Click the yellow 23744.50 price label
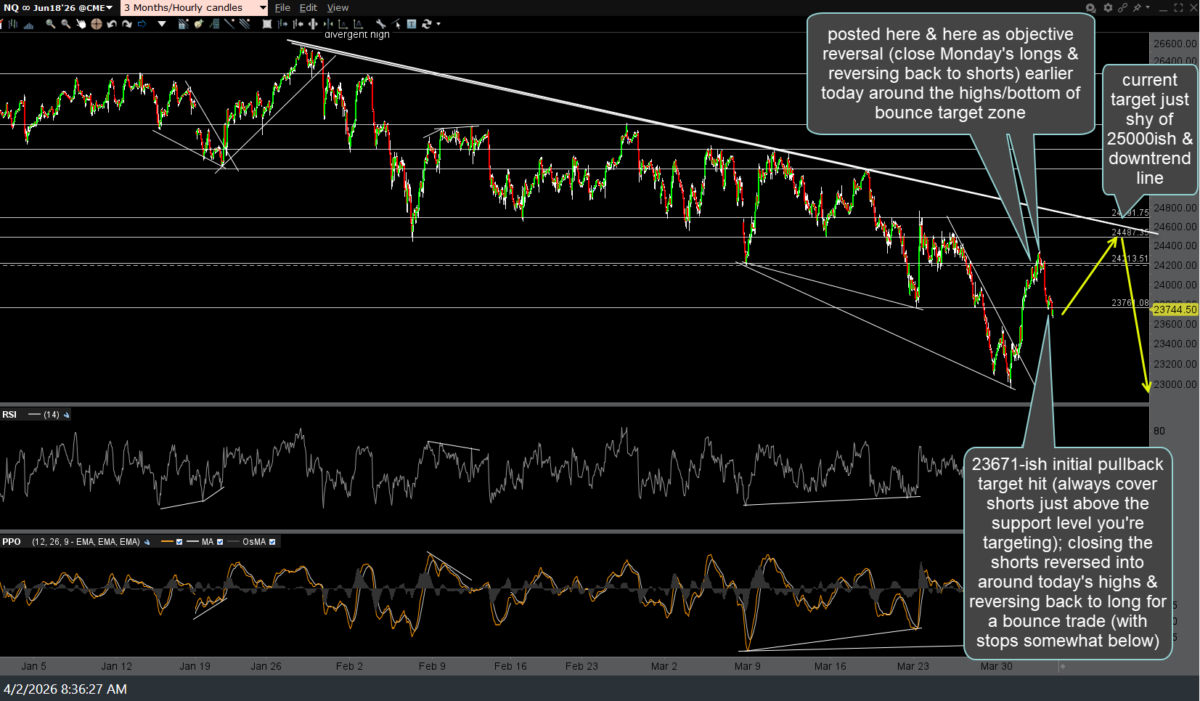Viewport: 1200px width, 701px height. [1175, 311]
